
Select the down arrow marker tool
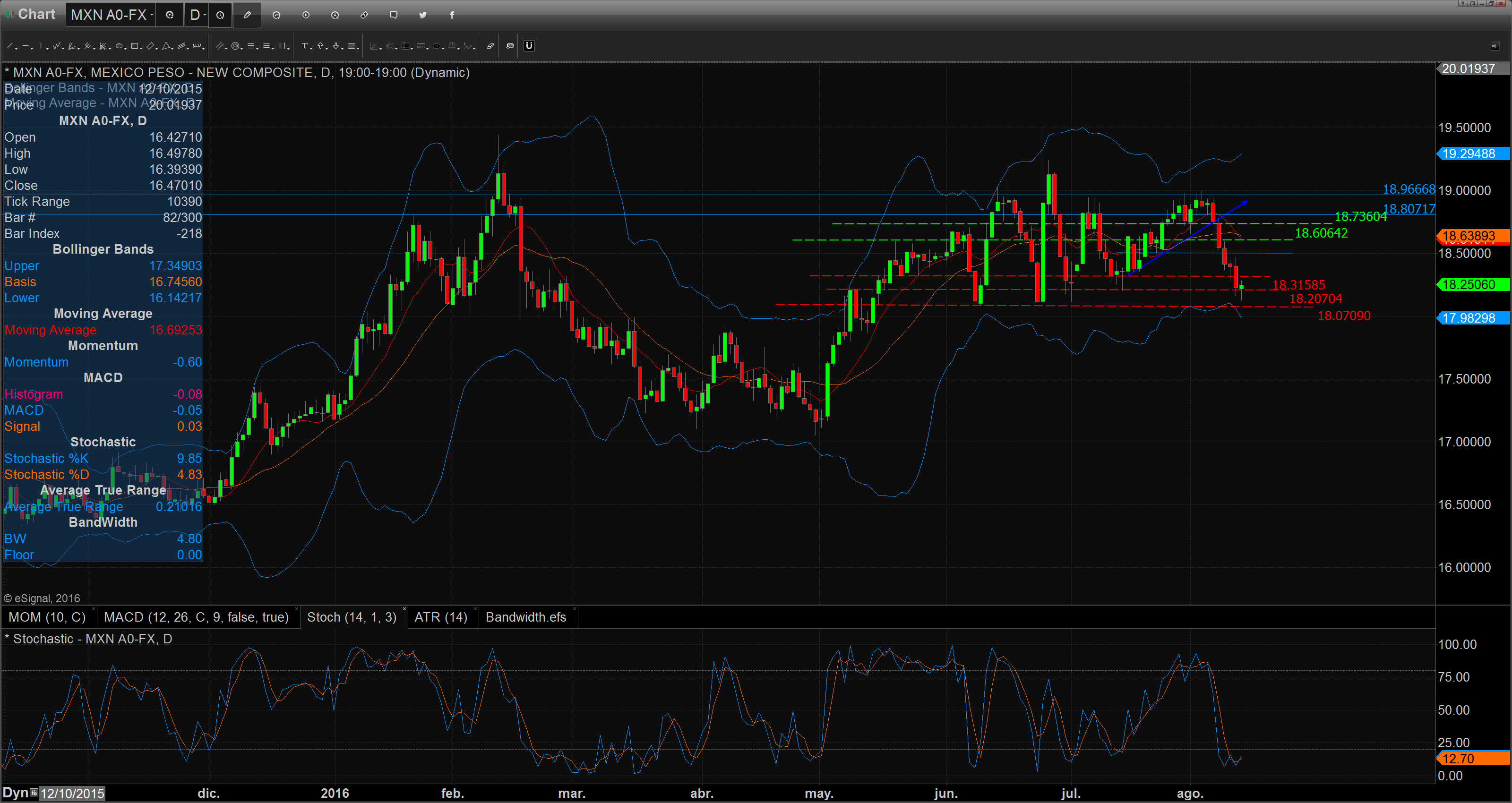[336, 46]
